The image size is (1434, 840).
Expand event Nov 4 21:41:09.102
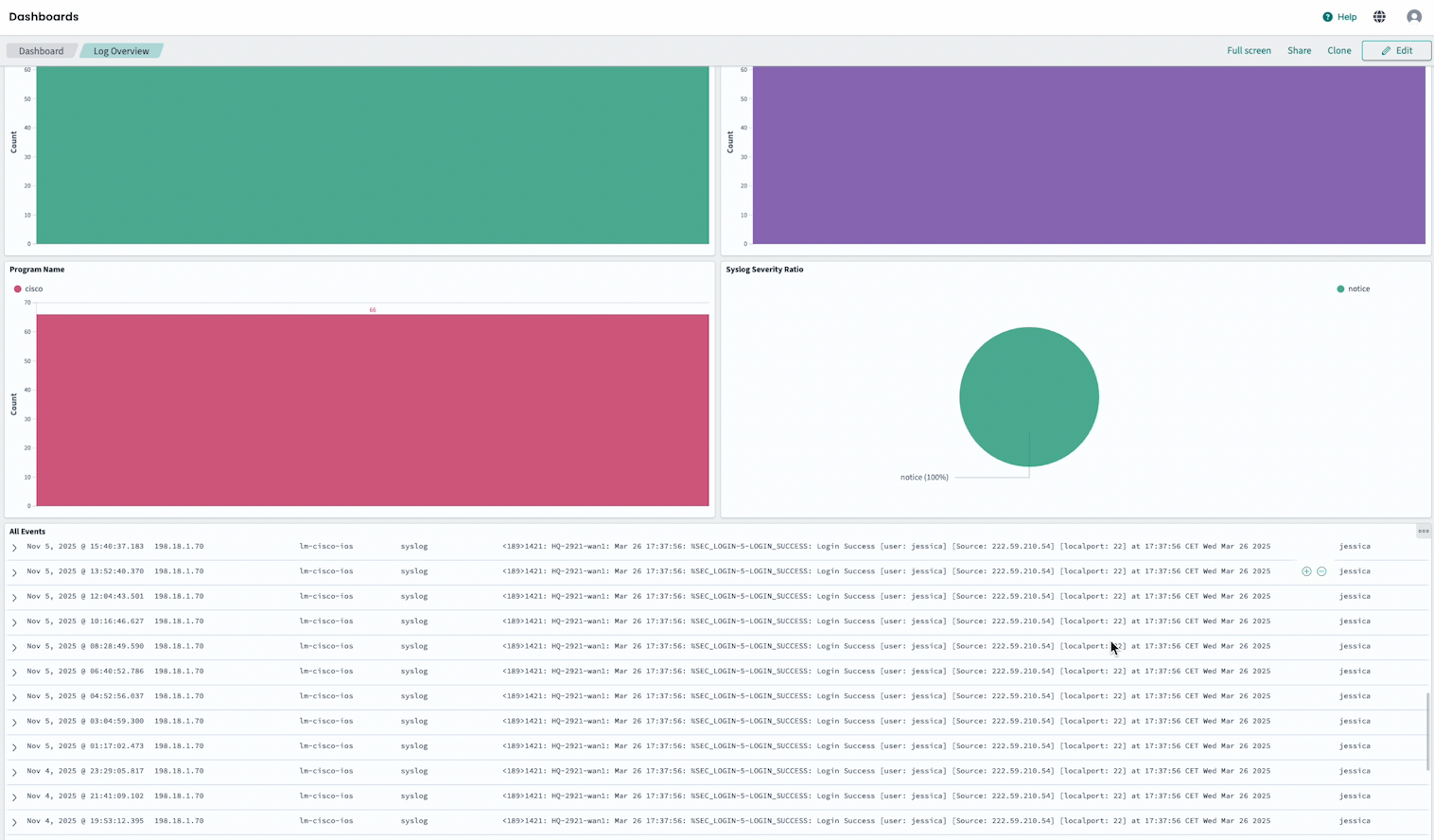pyautogui.click(x=14, y=796)
